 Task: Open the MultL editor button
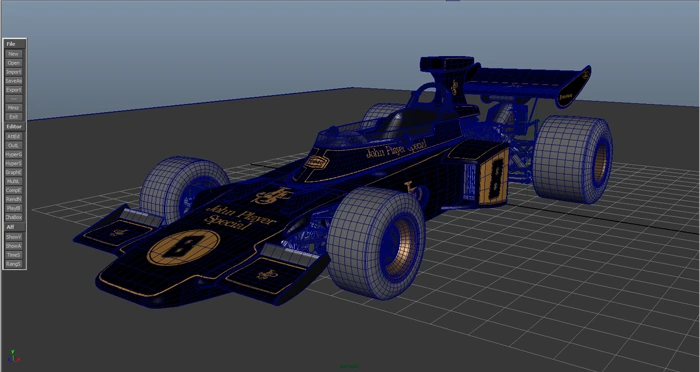click(x=13, y=181)
